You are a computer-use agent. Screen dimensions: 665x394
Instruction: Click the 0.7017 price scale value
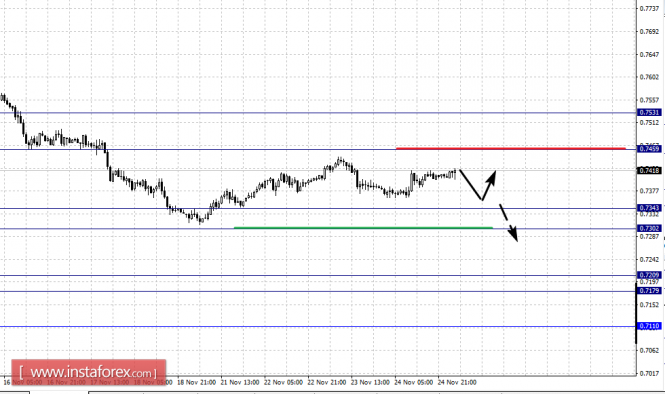[x=649, y=373]
